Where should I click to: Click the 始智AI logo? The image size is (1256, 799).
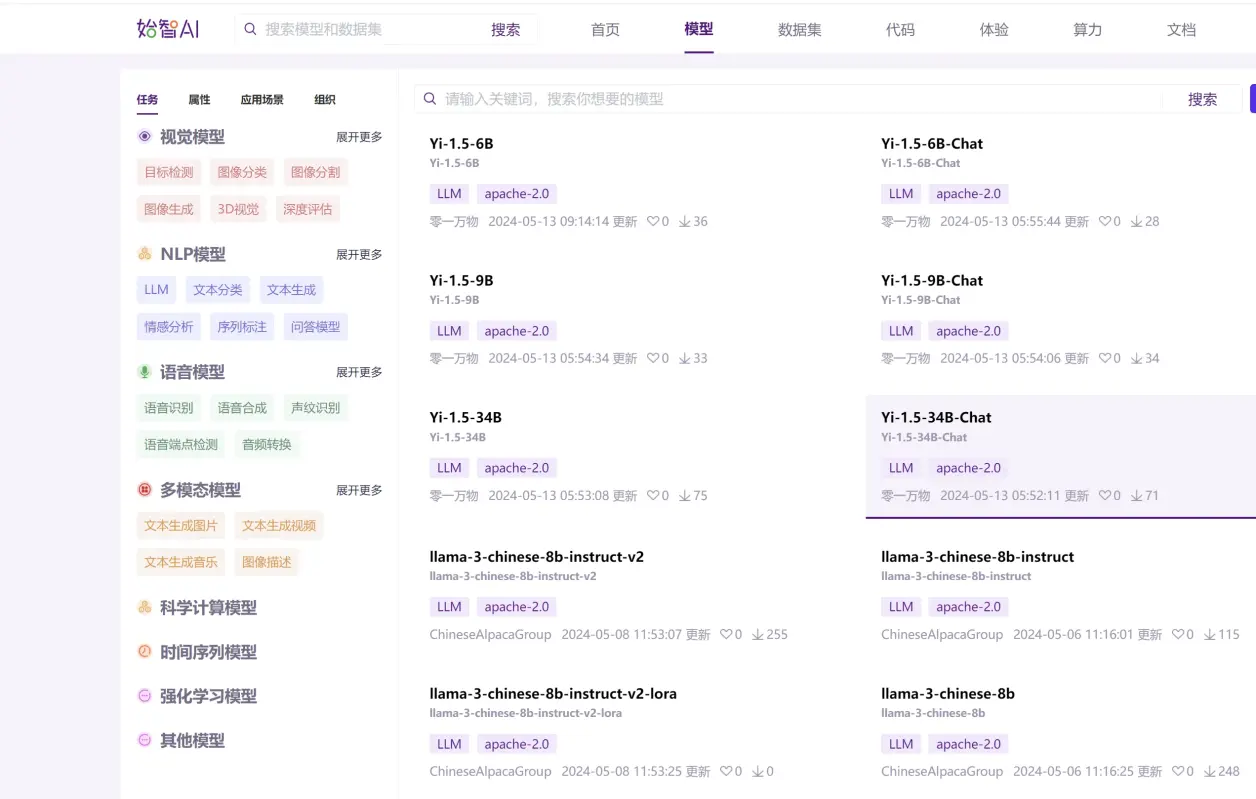click(x=168, y=29)
